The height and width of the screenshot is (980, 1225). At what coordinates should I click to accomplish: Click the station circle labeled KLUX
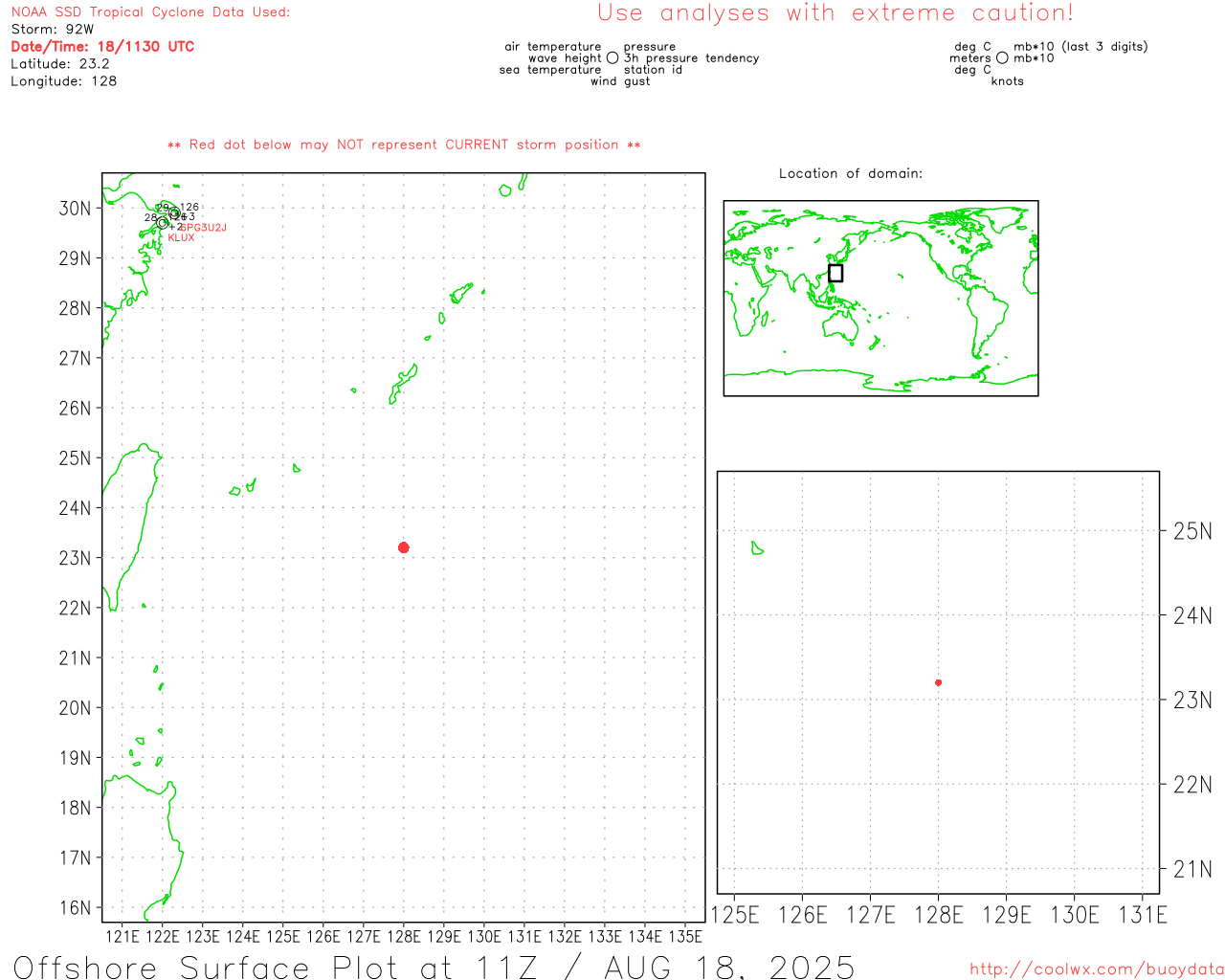click(x=163, y=223)
